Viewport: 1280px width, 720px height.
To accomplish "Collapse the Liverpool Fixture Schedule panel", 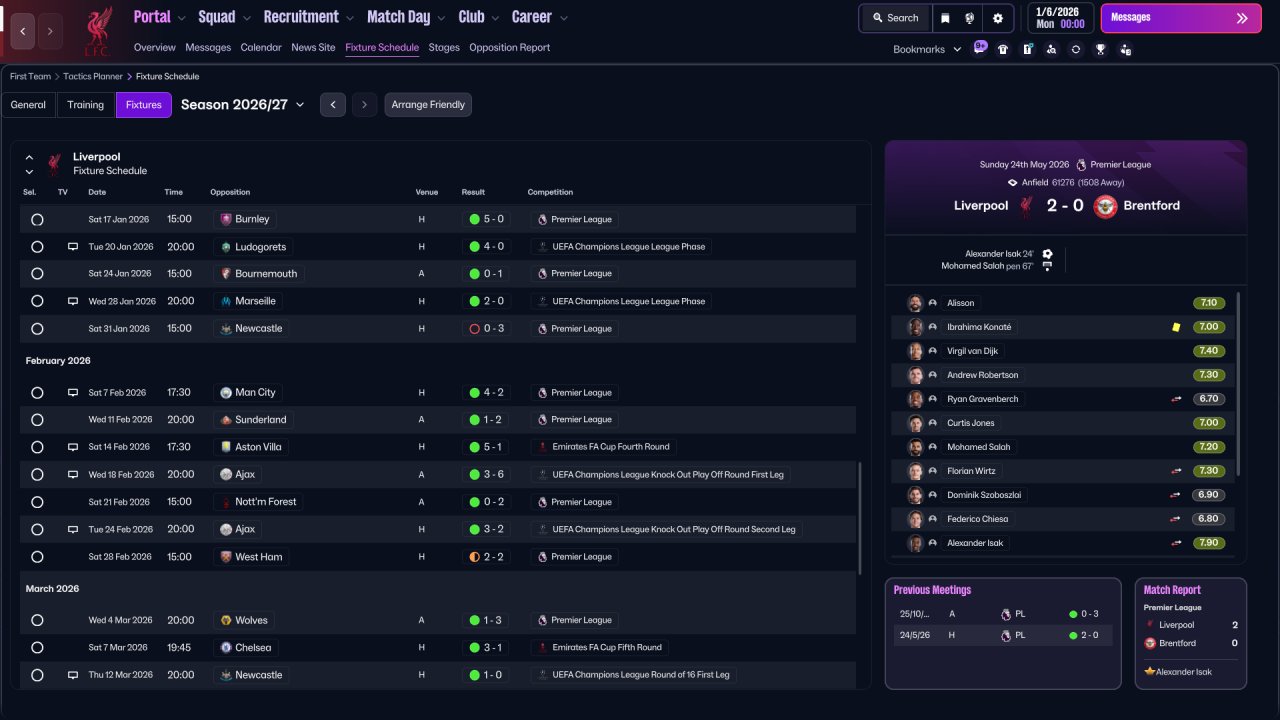I will [x=29, y=158].
